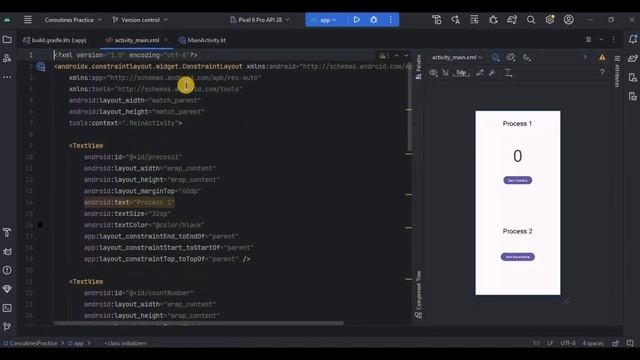Toggle the Attributes side panel
Viewport: 640px width, 360px height.
(617, 71)
